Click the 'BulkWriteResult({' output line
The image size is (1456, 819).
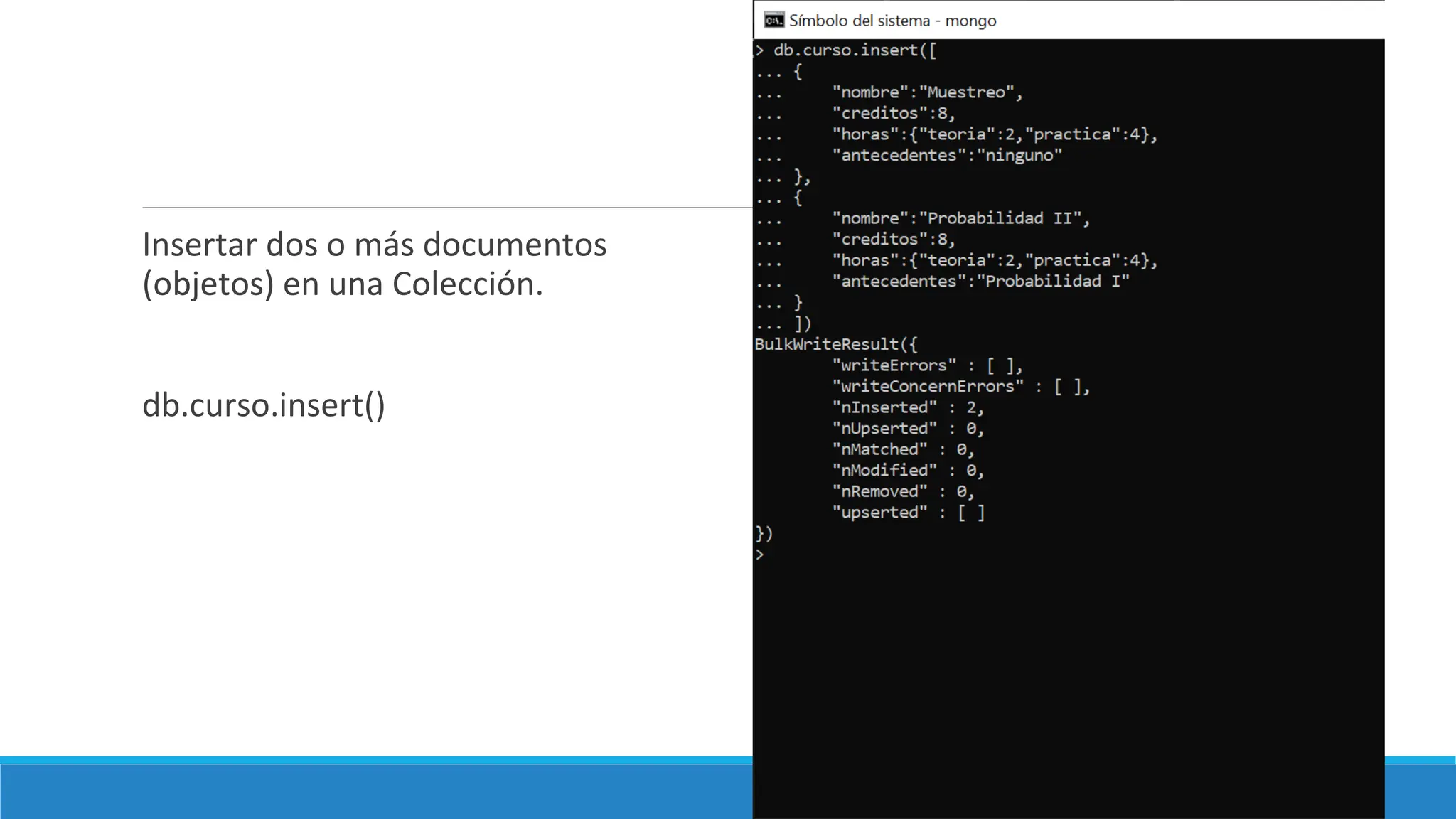pos(836,345)
